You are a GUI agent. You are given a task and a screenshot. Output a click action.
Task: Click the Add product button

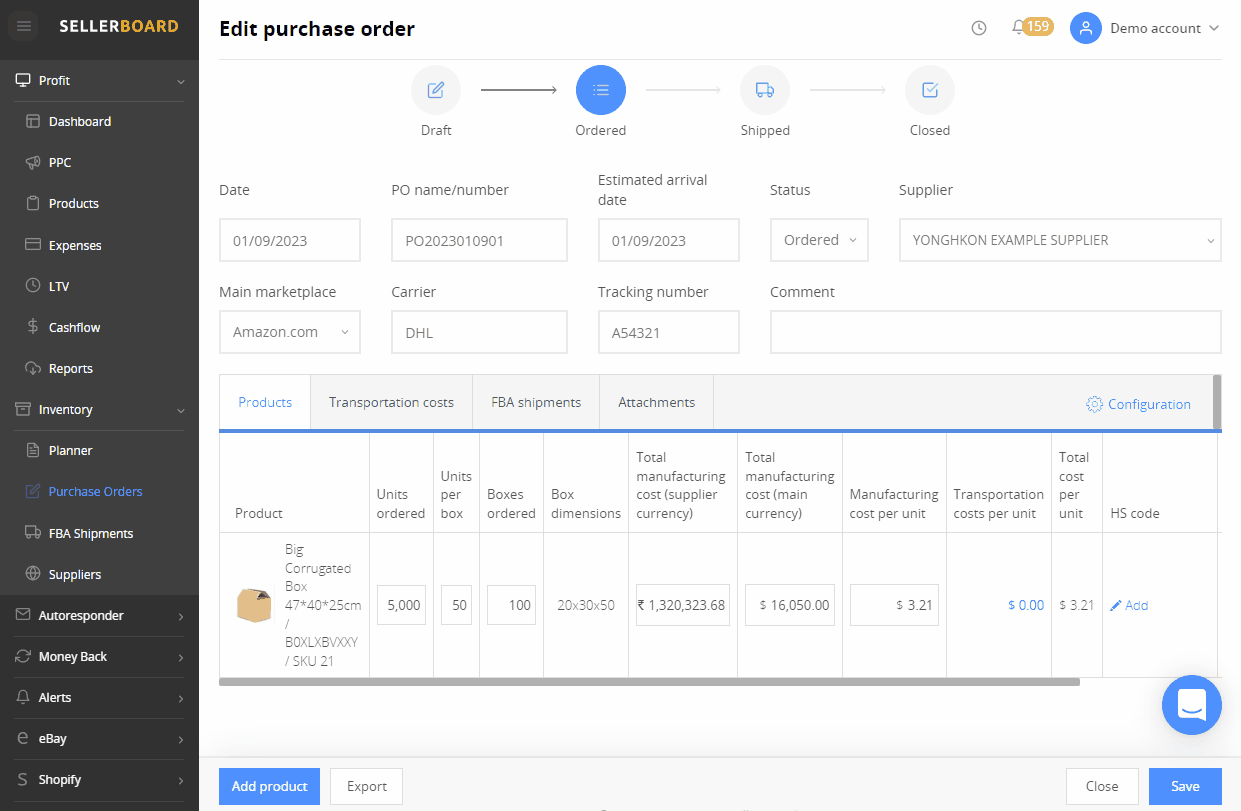(x=269, y=786)
